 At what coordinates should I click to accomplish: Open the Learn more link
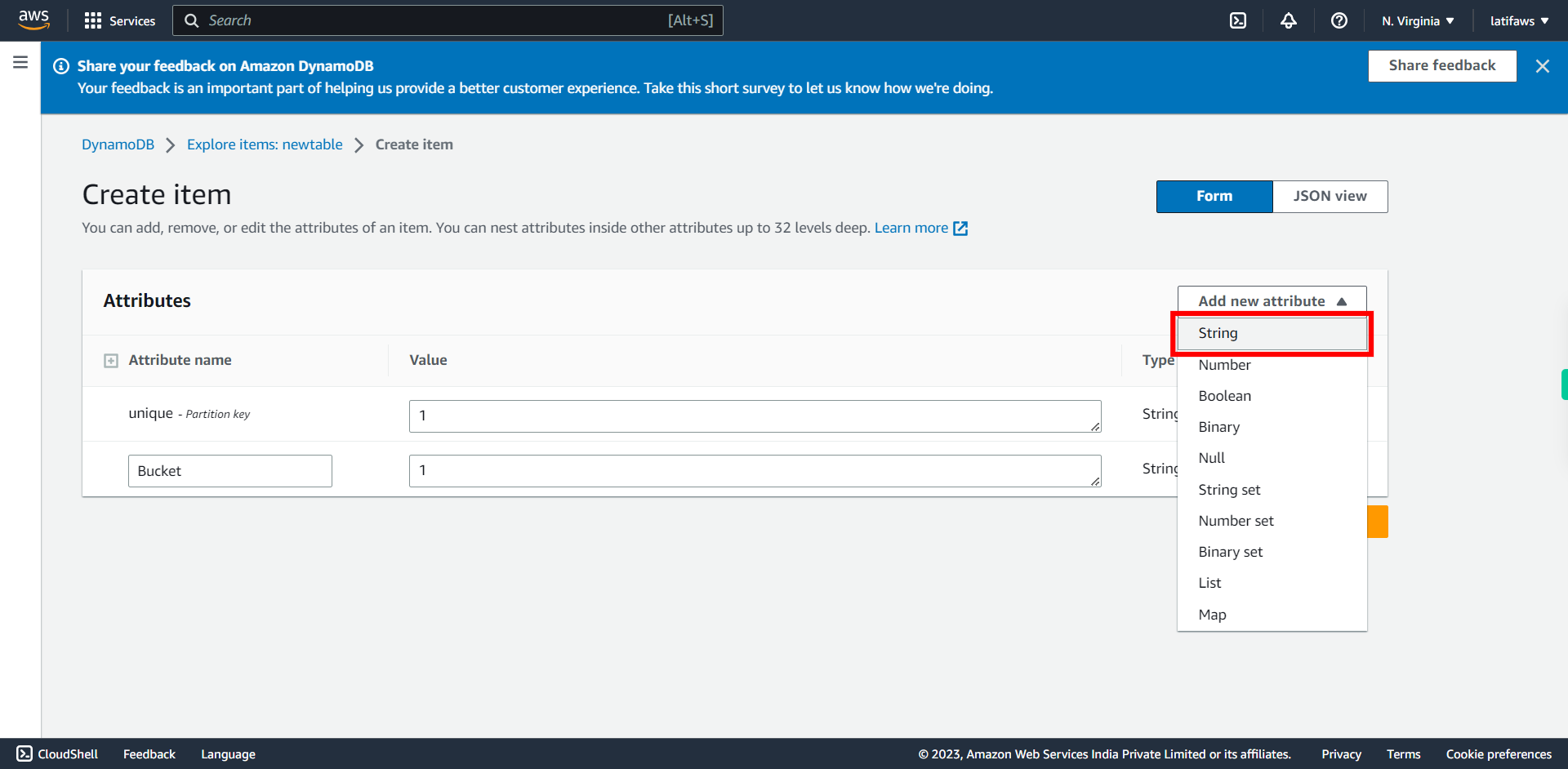pos(911,228)
